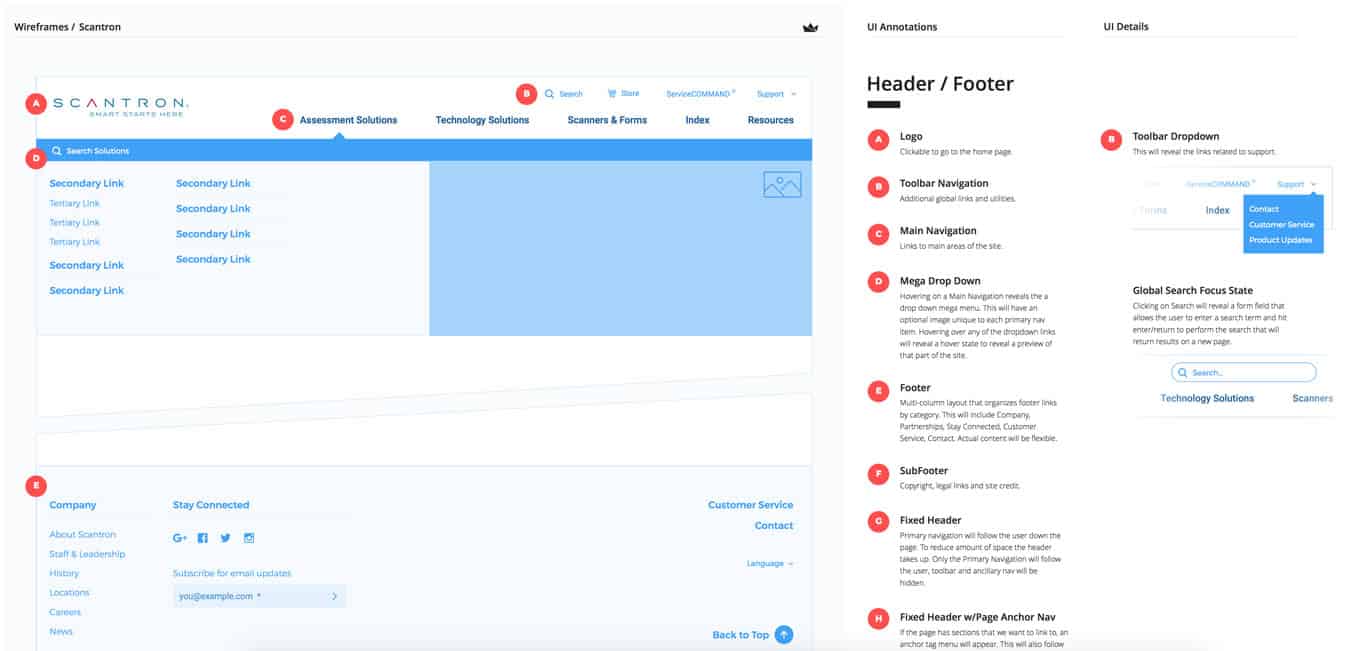
Task: Open the Instagram social icon
Action: coord(249,538)
